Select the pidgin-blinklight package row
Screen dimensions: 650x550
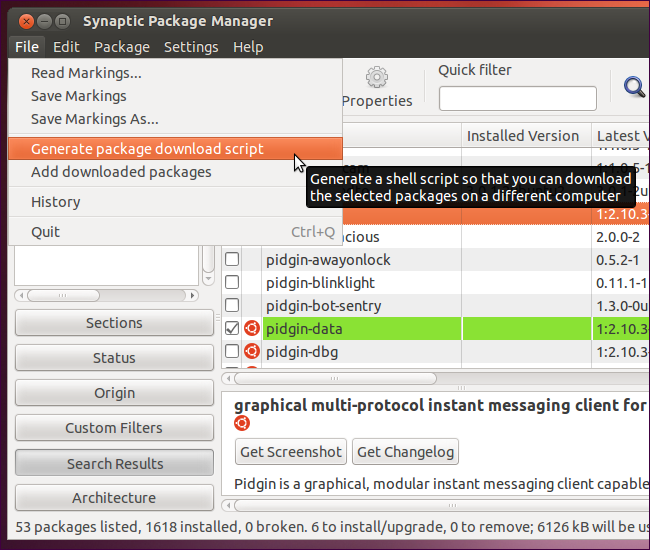[x=435, y=283]
